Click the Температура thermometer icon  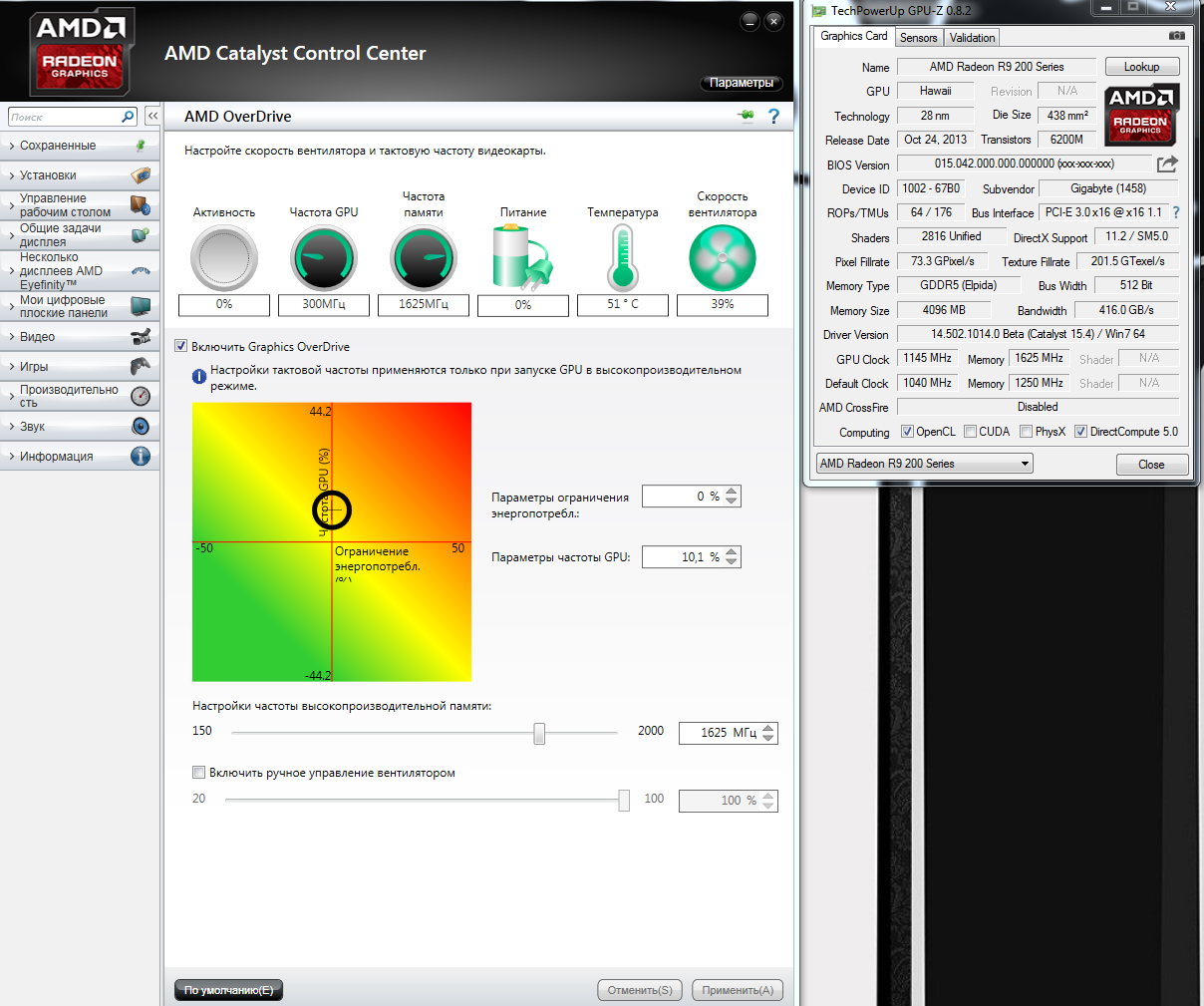coord(623,258)
